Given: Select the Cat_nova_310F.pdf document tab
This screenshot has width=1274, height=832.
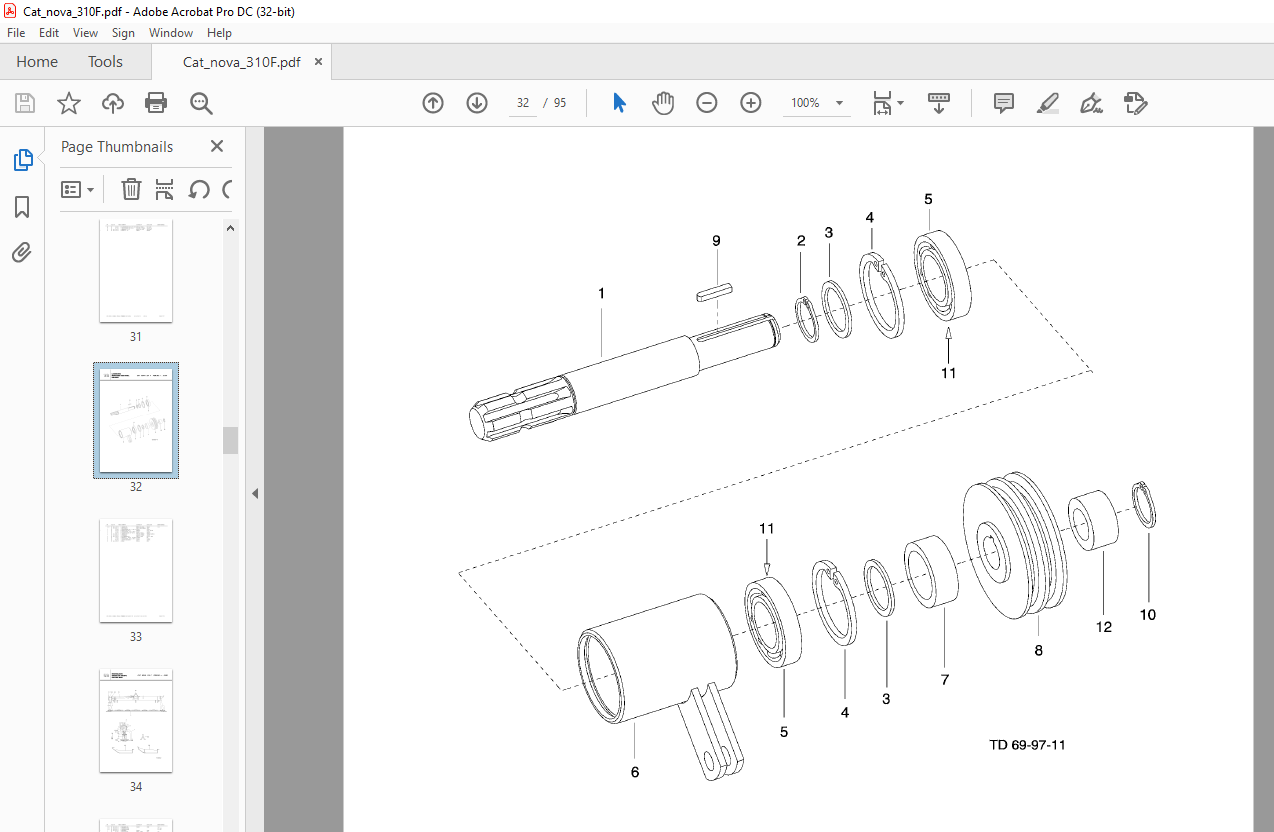Looking at the screenshot, I should pyautogui.click(x=241, y=62).
